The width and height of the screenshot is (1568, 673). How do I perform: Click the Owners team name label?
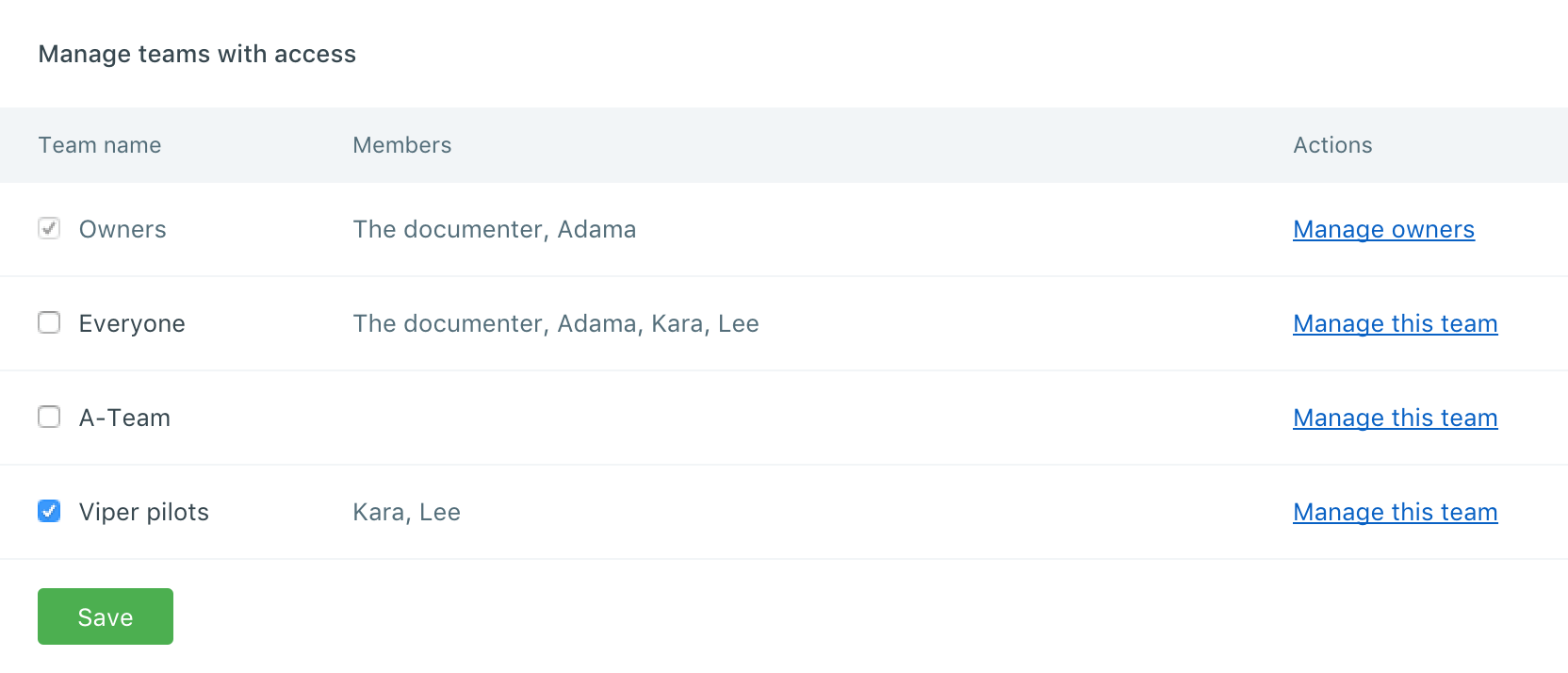[122, 229]
